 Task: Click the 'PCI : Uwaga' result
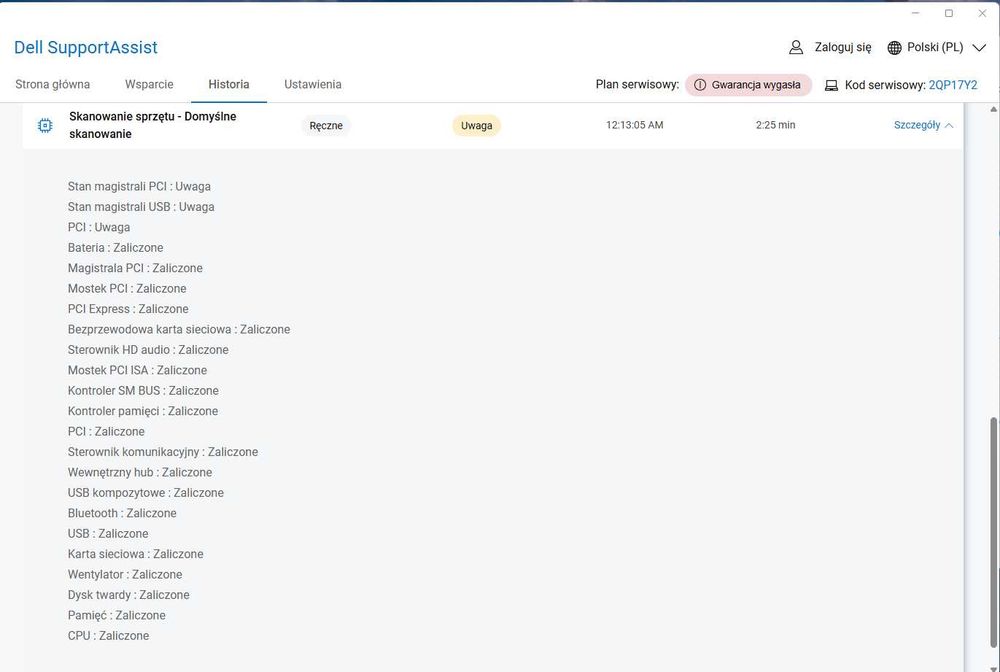coord(99,227)
